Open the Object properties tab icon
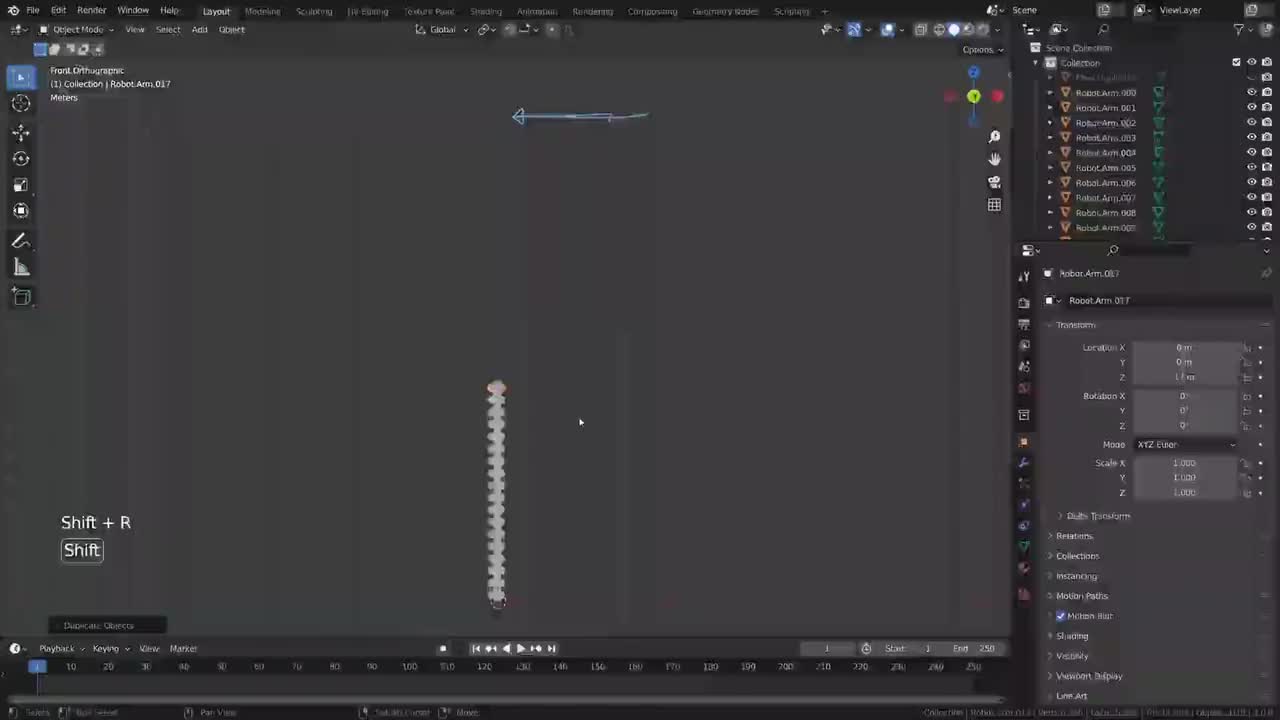The height and width of the screenshot is (720, 1280). [1024, 441]
